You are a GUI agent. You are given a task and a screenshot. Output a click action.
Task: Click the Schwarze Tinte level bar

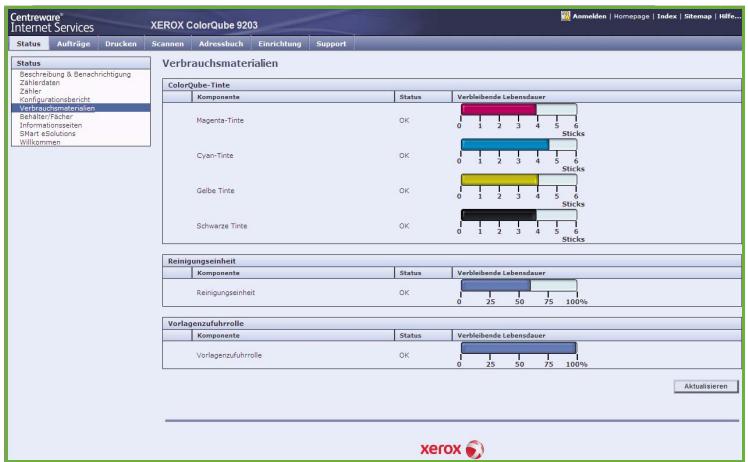click(x=519, y=215)
